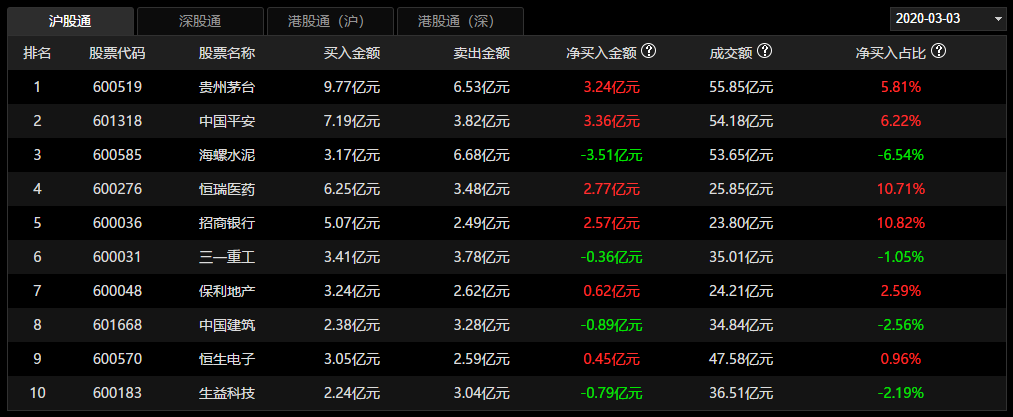Open help icon next to 净买入金额
The image size is (1013, 417).
(649, 50)
